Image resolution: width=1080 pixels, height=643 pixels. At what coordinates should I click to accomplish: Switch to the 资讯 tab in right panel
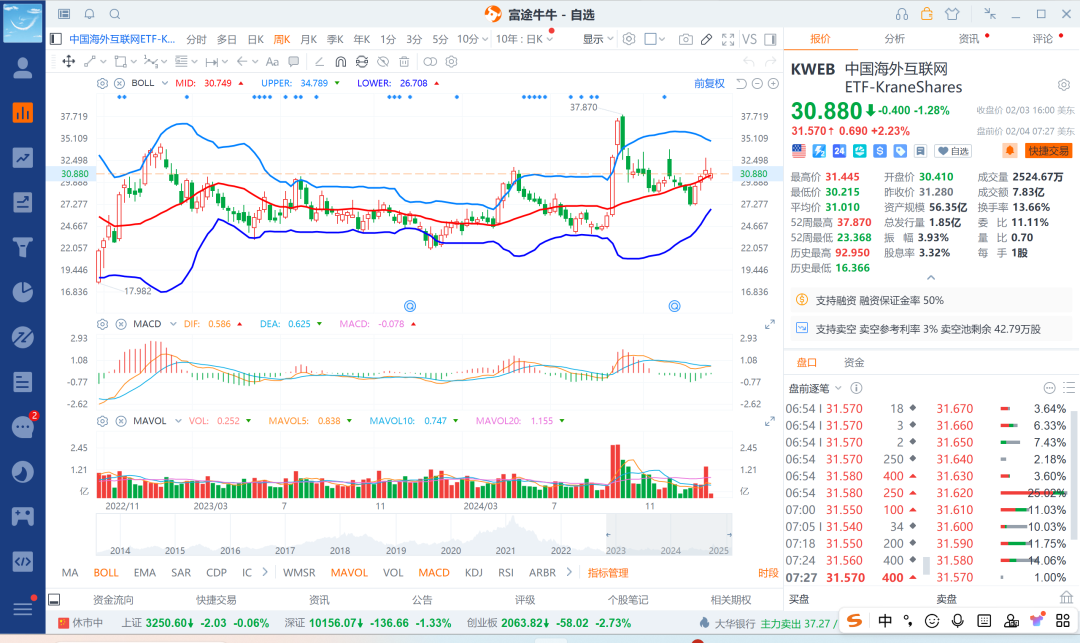pos(968,39)
